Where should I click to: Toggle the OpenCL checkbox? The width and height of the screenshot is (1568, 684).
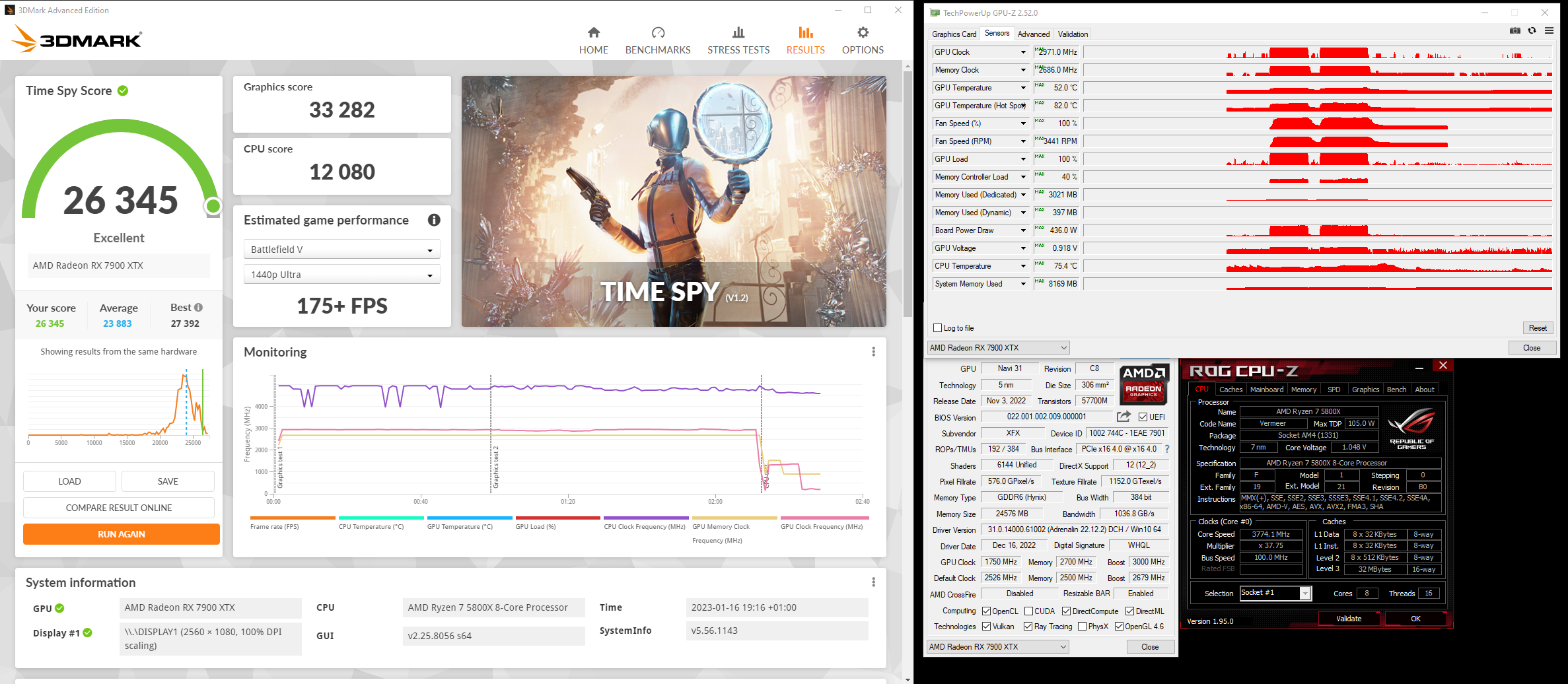(x=986, y=611)
